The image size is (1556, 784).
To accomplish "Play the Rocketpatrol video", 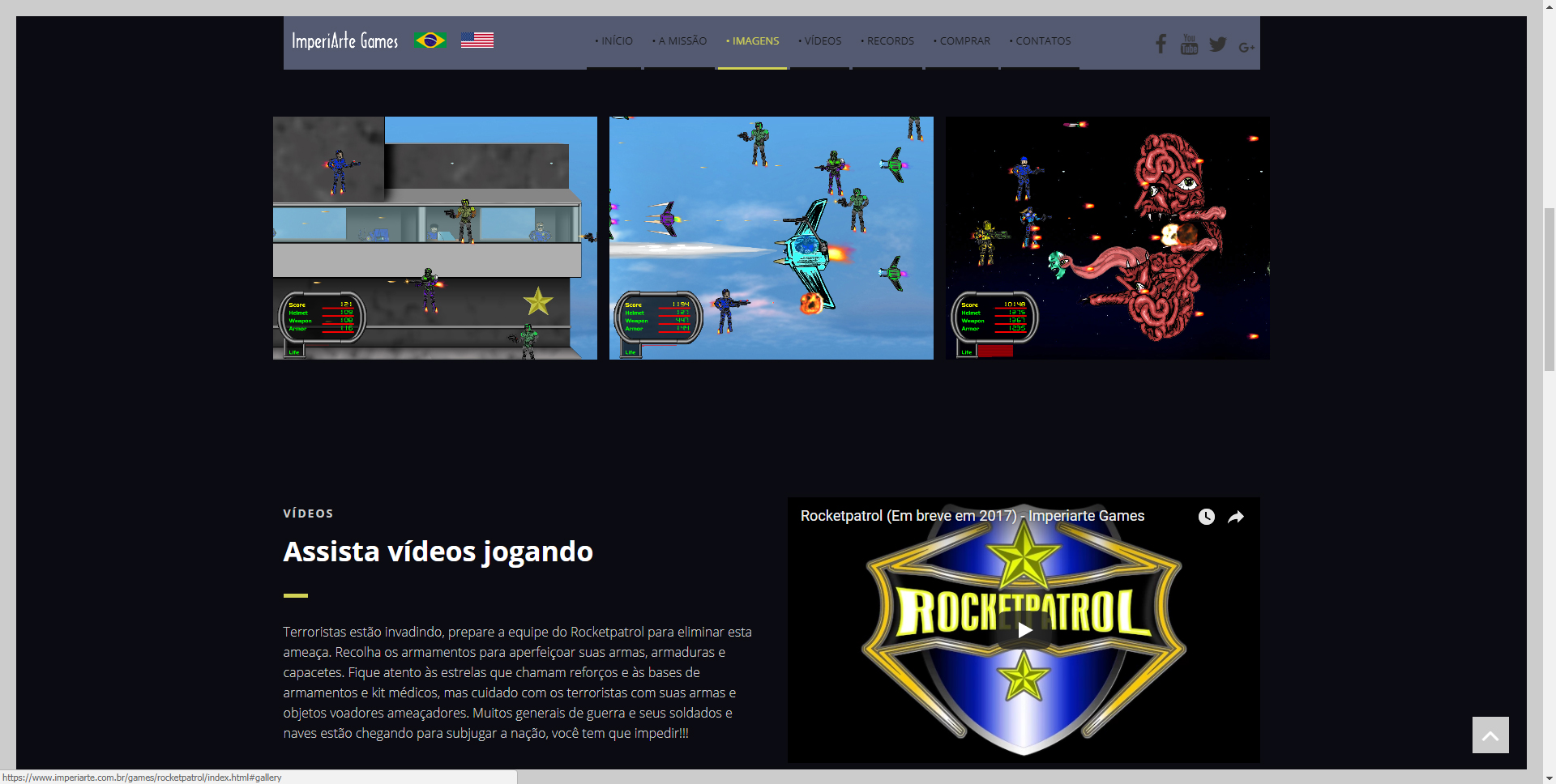I will pyautogui.click(x=1024, y=630).
